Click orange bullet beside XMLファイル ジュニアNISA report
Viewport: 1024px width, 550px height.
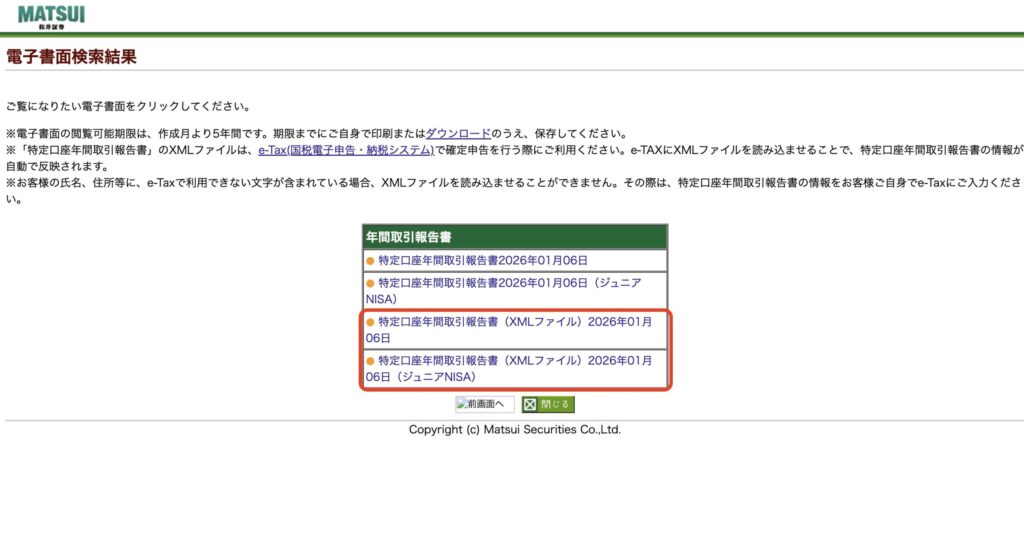click(370, 361)
